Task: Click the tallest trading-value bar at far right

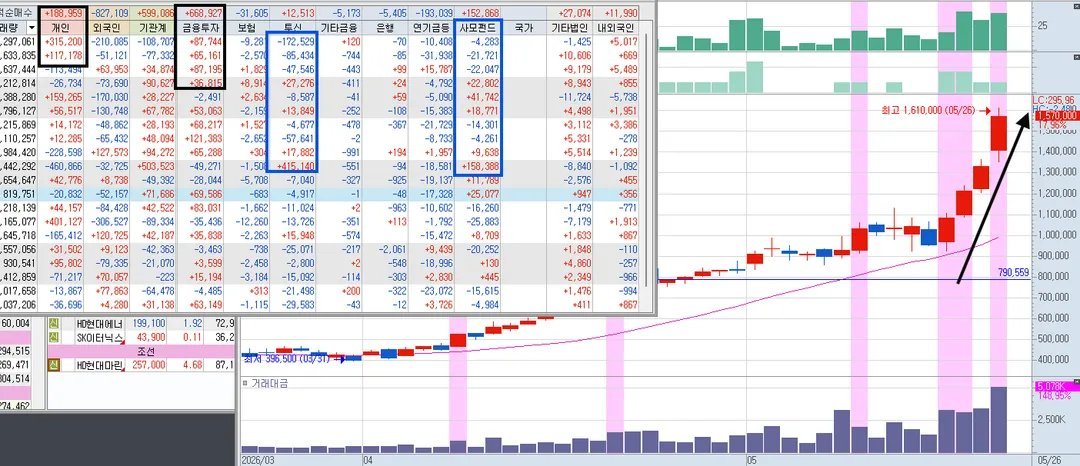Action: click(x=998, y=419)
